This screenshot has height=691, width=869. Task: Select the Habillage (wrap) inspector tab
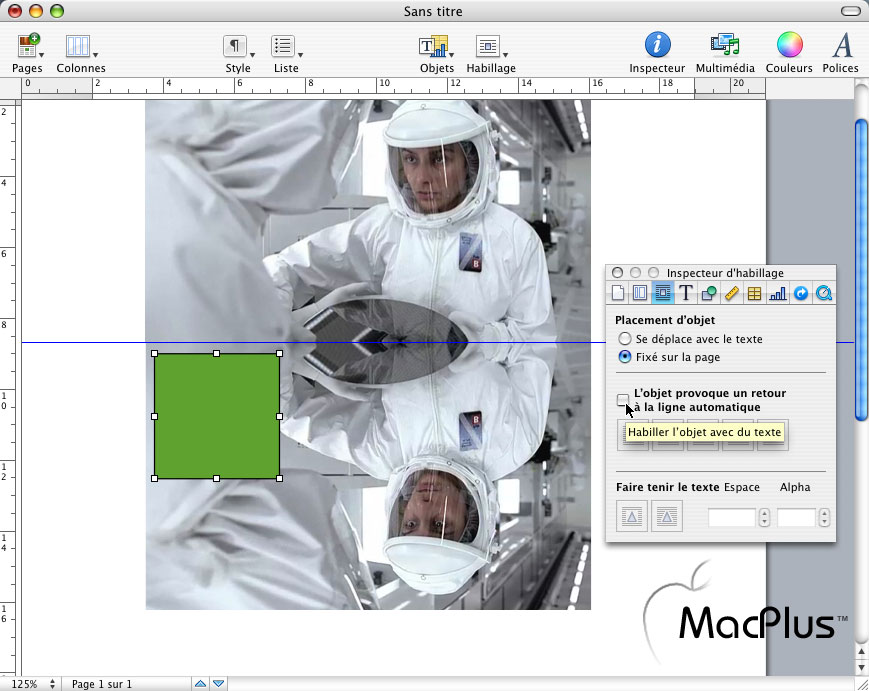[x=663, y=293]
